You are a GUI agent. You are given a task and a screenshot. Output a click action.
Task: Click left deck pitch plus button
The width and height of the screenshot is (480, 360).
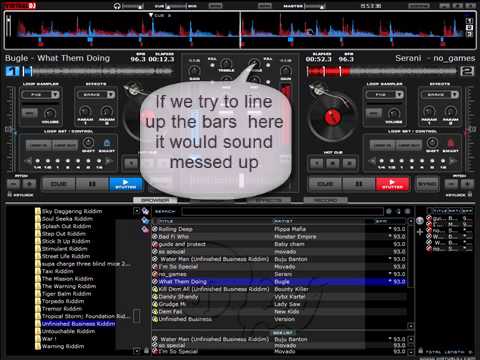29,184
